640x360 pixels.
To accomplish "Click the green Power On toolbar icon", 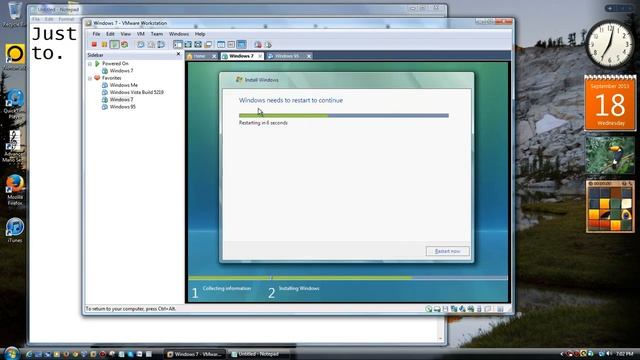I will tap(115, 44).
